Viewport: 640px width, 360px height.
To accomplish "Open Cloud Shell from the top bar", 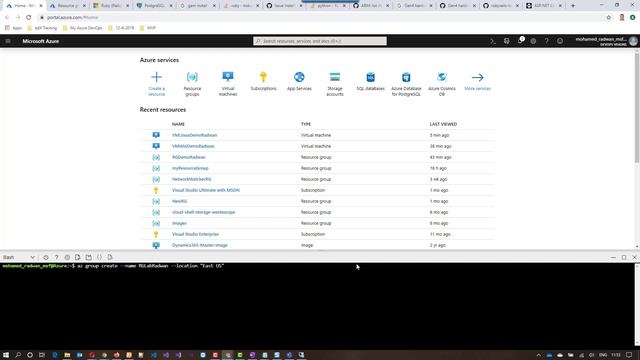I will click(493, 41).
